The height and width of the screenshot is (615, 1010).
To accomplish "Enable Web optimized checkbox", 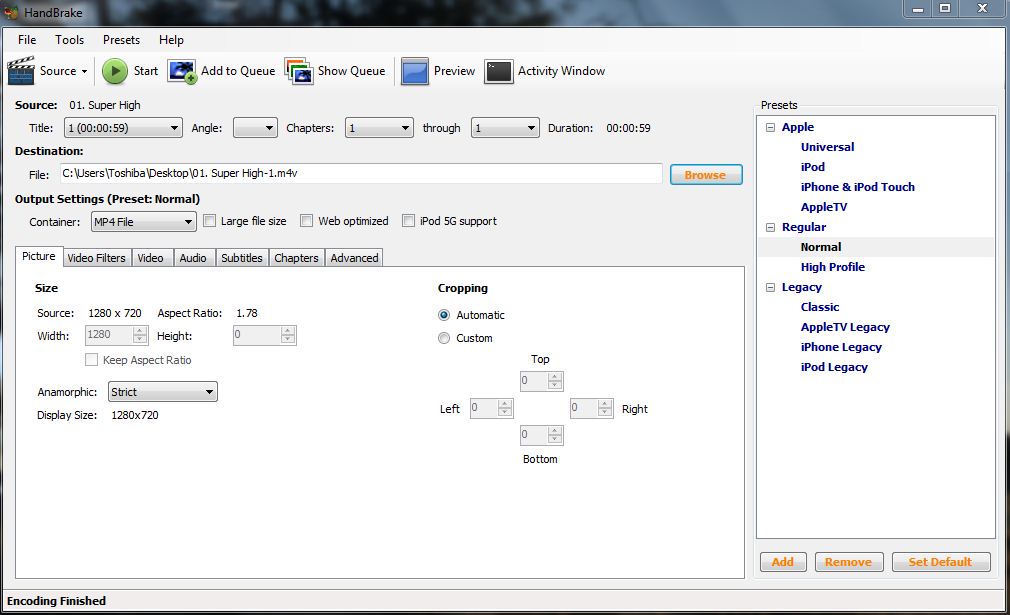I will (x=307, y=221).
